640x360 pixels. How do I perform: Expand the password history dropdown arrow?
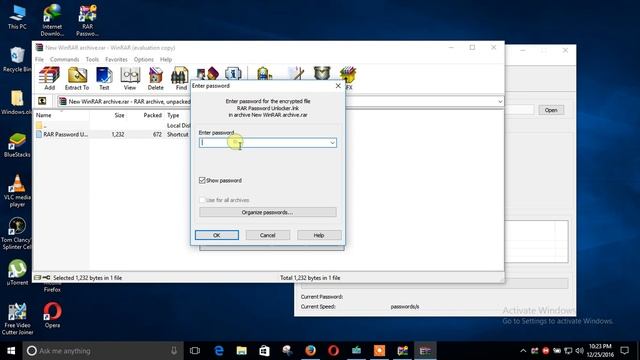coord(332,142)
